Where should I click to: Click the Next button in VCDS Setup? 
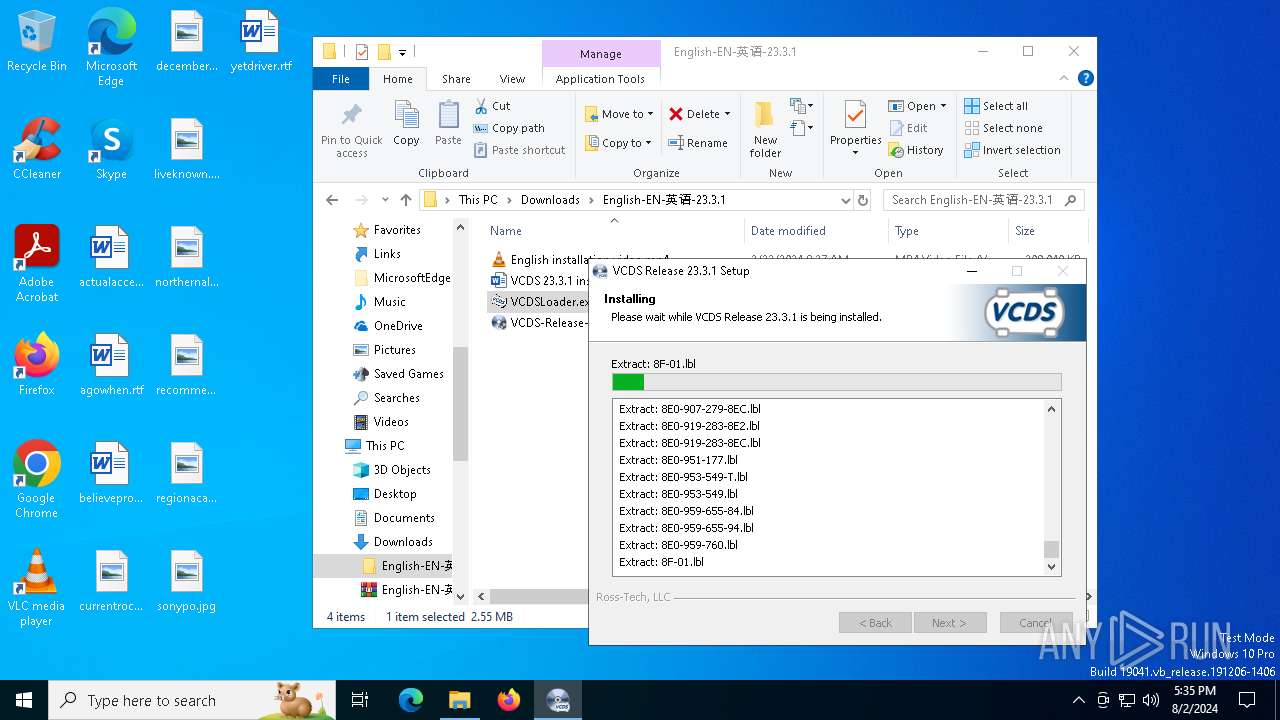click(x=949, y=623)
